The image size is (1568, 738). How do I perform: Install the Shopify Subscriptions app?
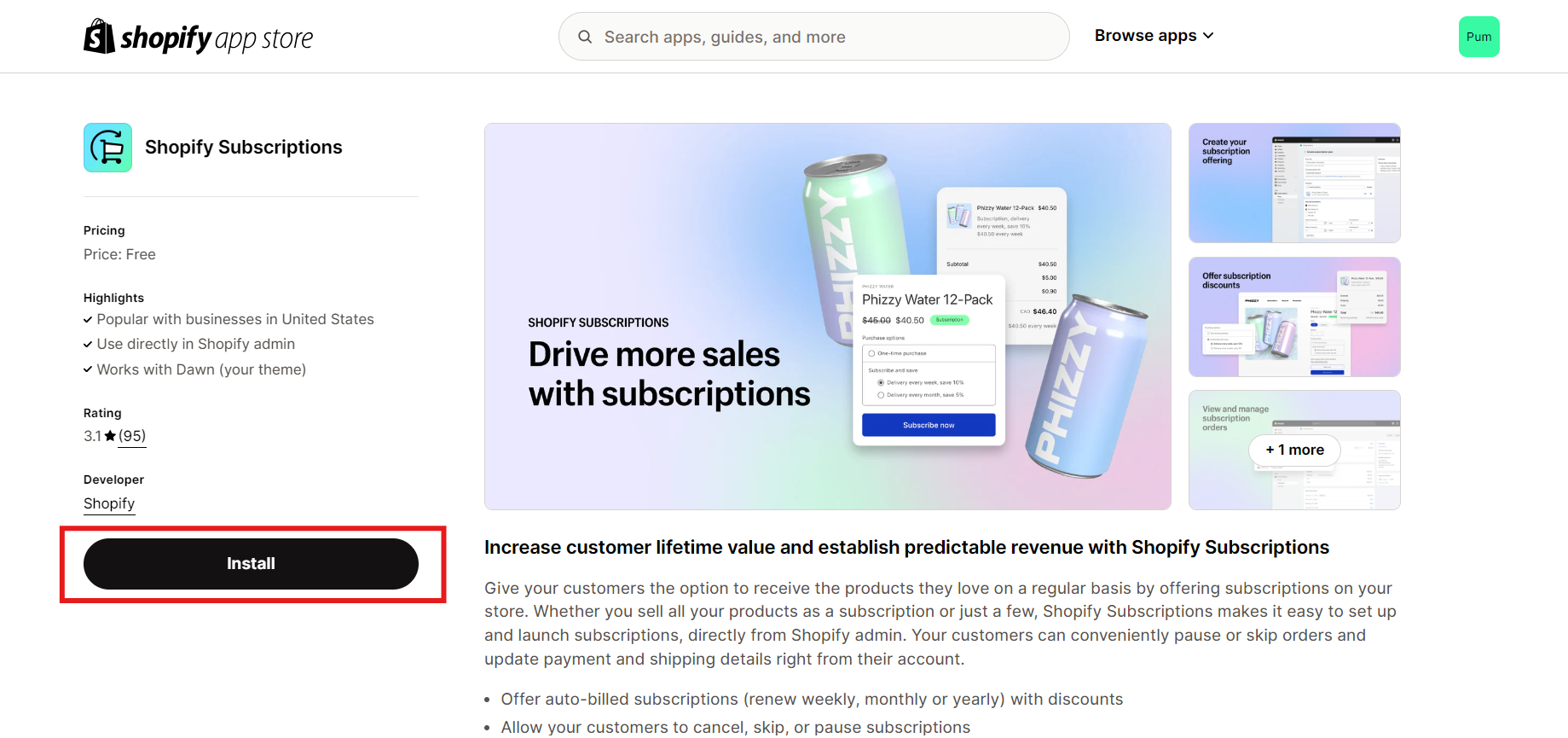click(x=251, y=564)
